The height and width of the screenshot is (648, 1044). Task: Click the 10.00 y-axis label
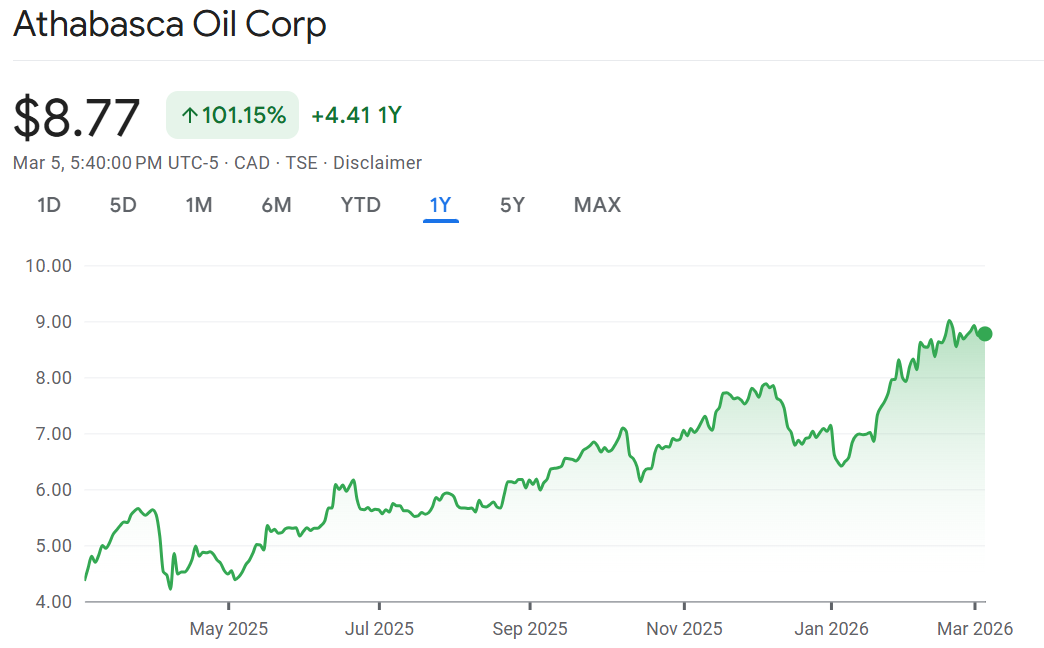point(46,266)
